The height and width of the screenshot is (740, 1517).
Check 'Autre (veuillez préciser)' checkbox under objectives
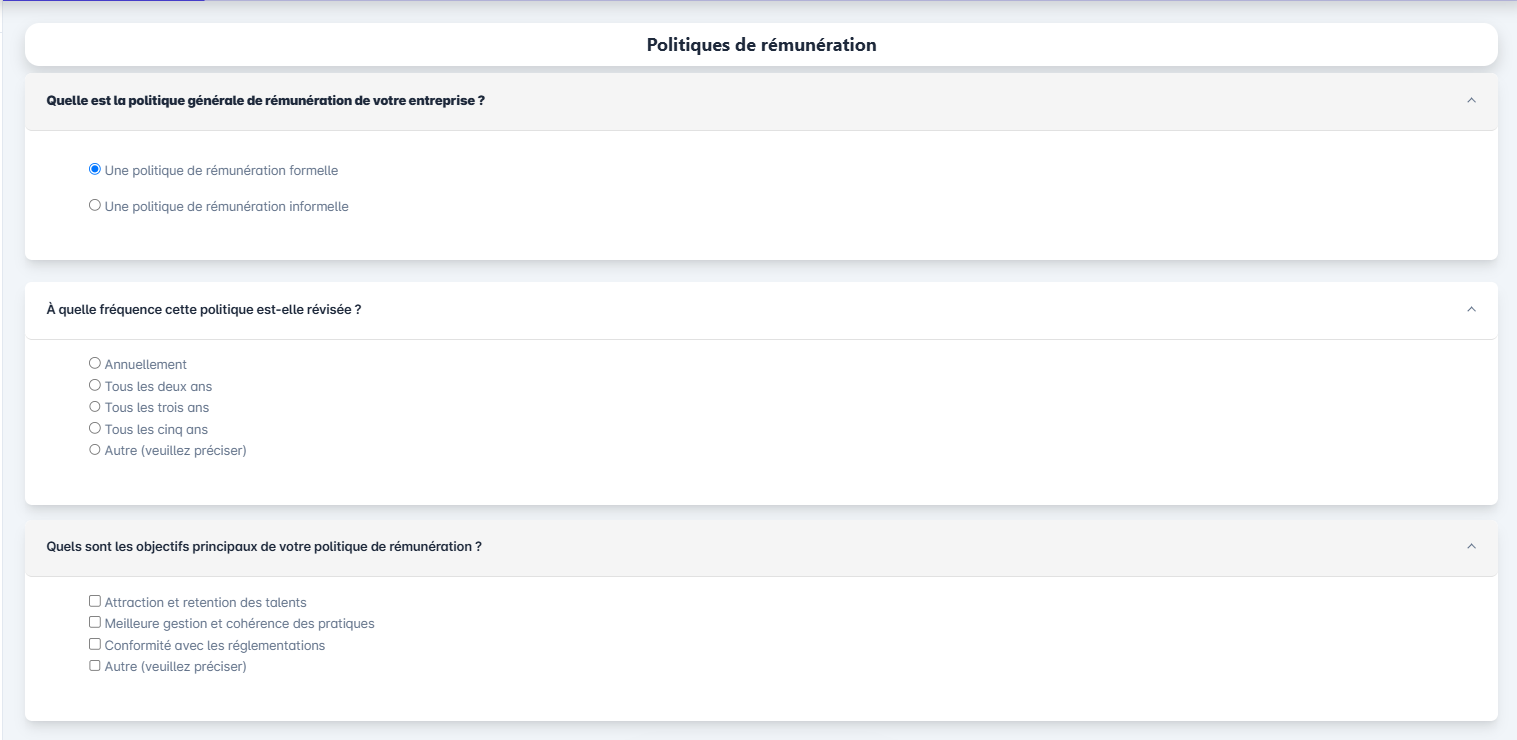[x=95, y=665]
